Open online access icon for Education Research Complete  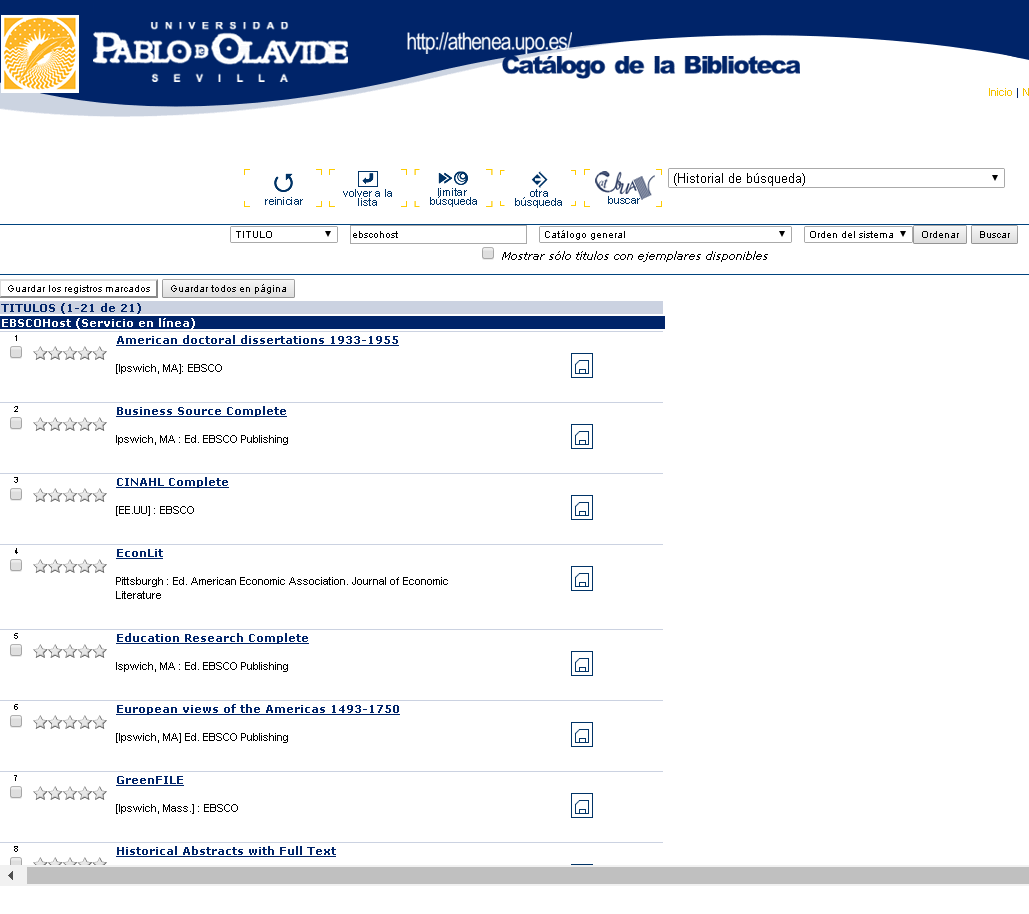click(582, 663)
